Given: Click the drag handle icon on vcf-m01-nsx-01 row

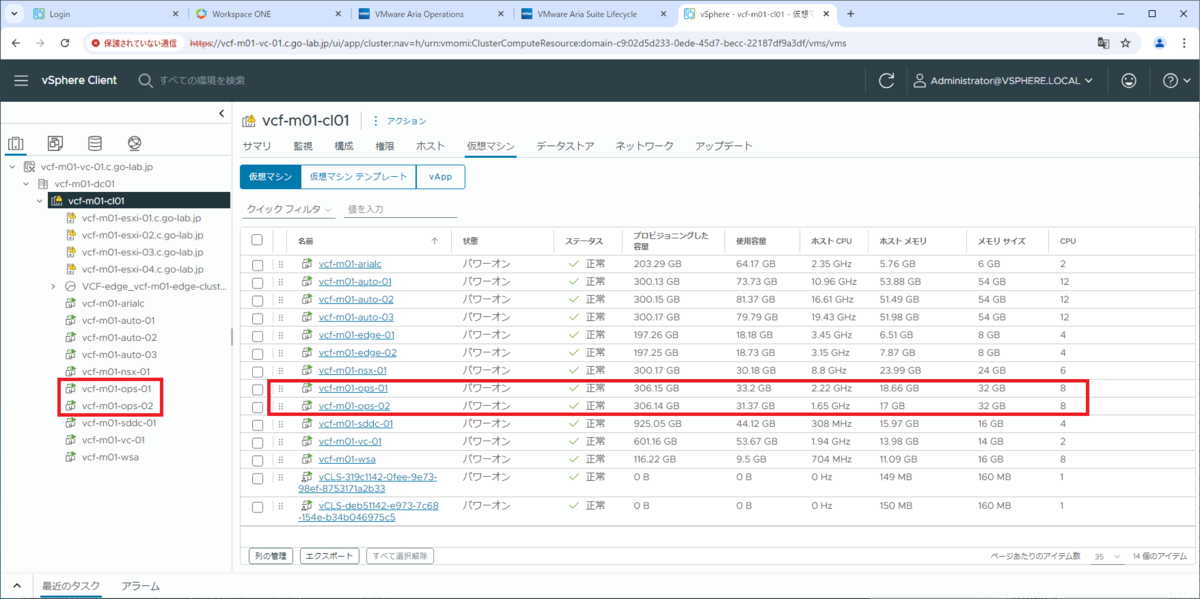Looking at the screenshot, I should pos(281,371).
